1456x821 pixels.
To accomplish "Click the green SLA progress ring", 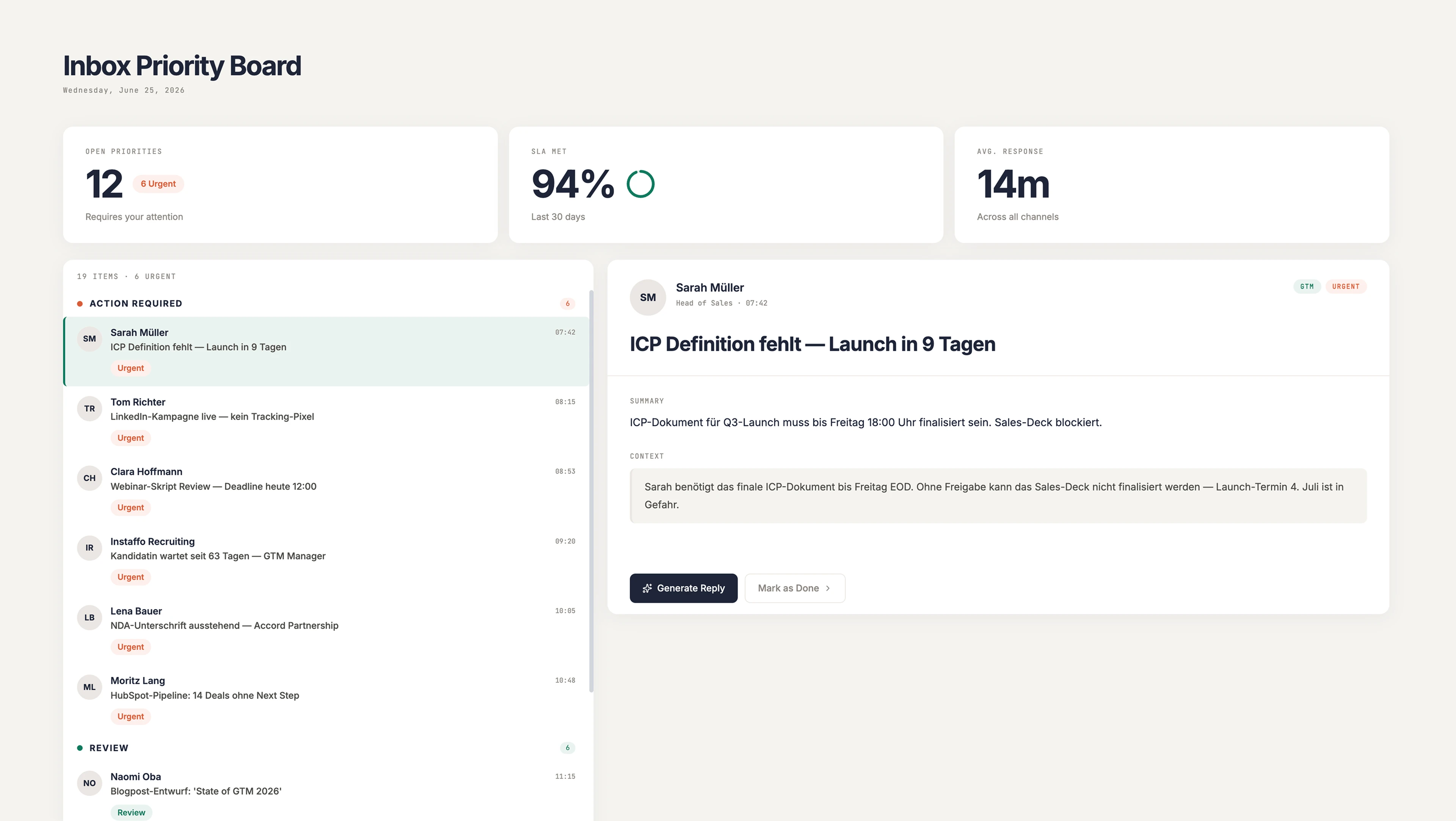I will point(640,184).
